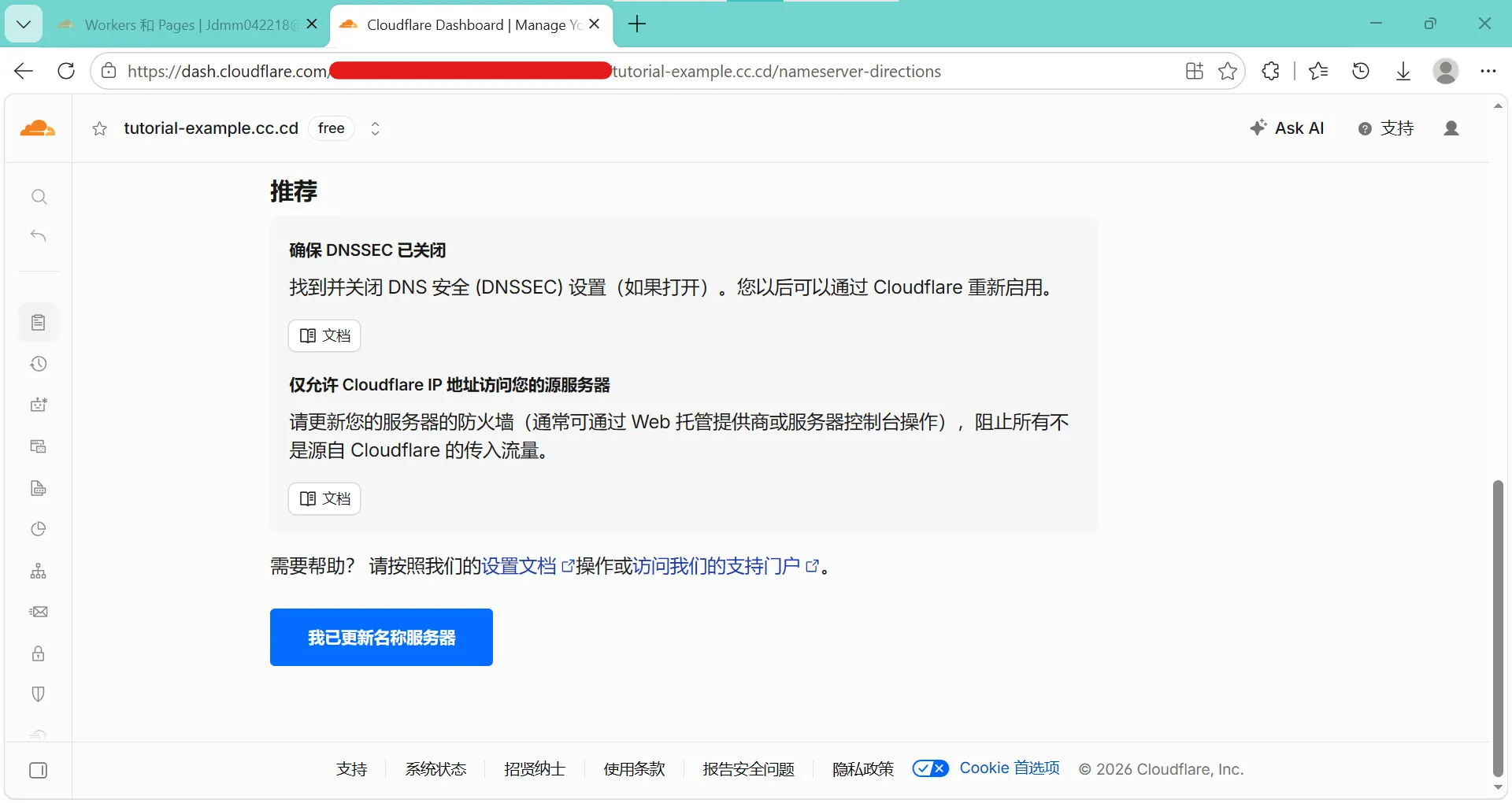Open the 设置文档 link
The height and width of the screenshot is (803, 1512).
click(x=528, y=566)
